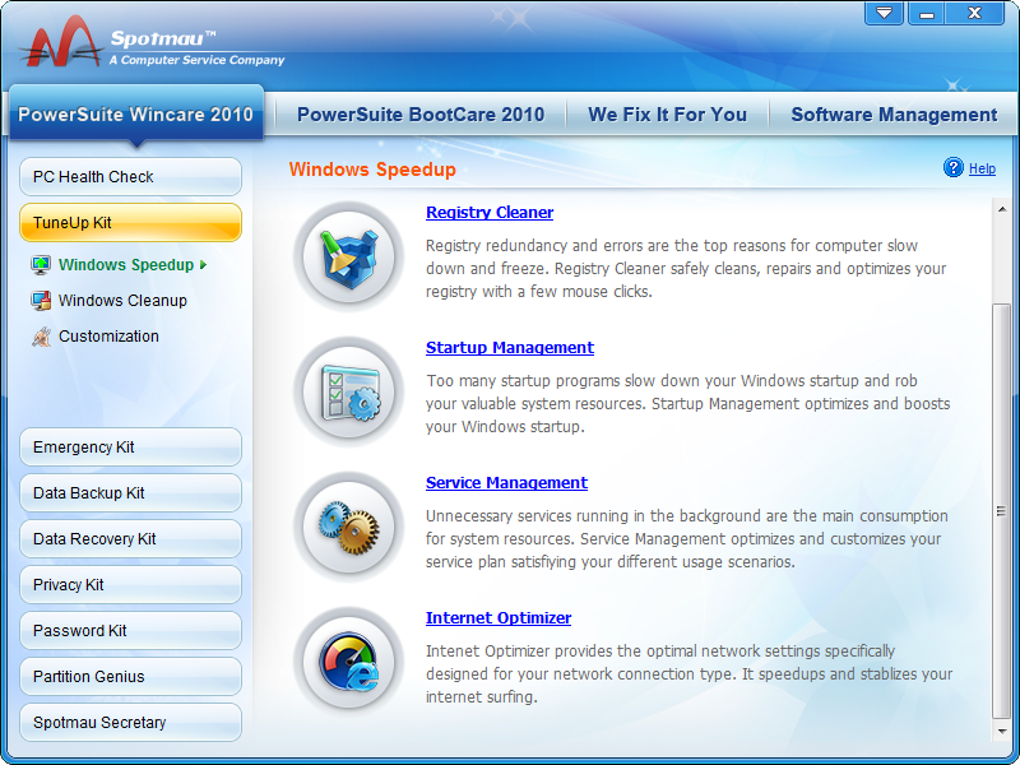Click 'A Computer Service Company' tagline
The height and width of the screenshot is (765, 1020).
coord(197,60)
